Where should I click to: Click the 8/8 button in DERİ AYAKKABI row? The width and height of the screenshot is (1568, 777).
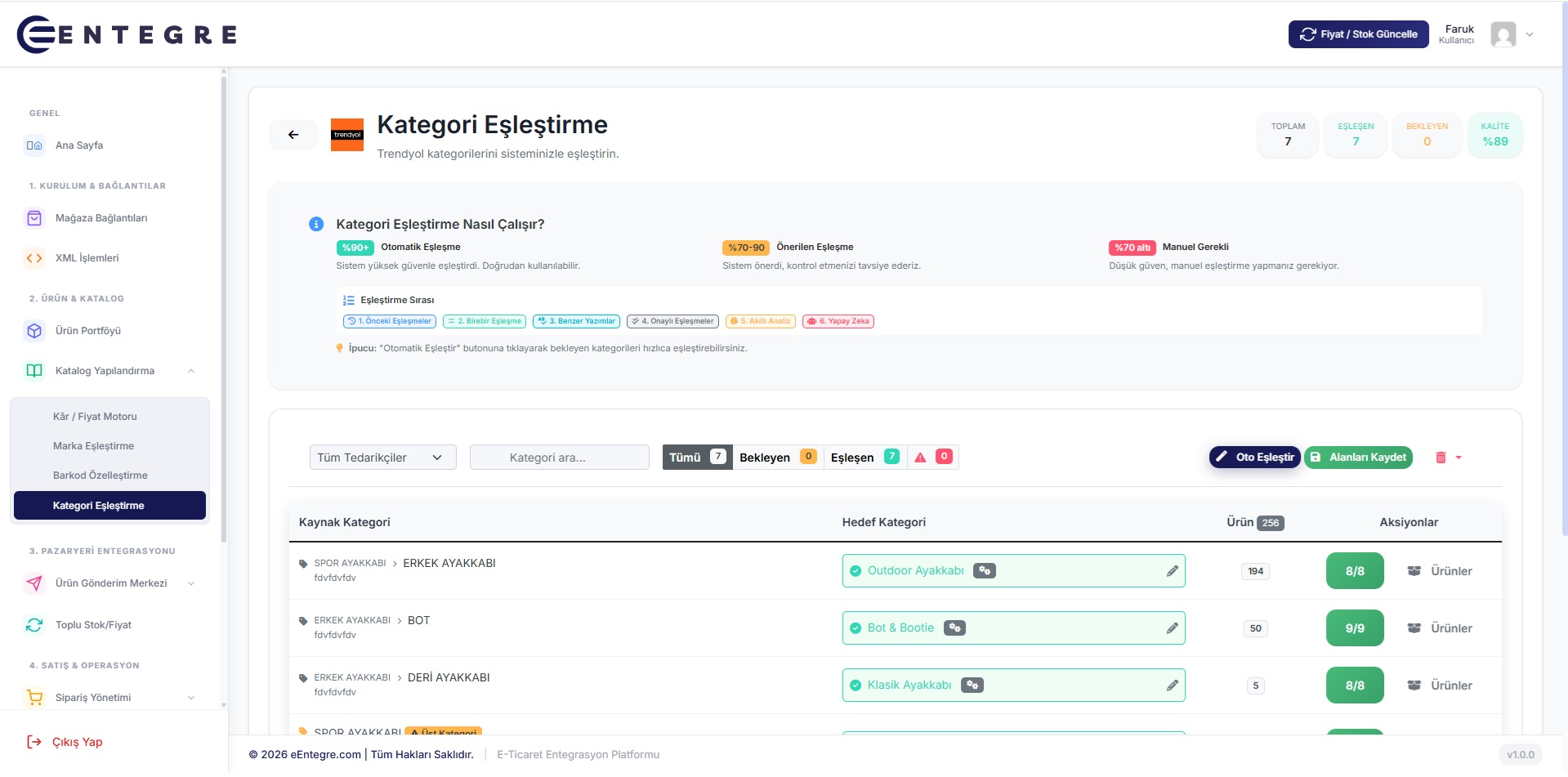pos(1355,685)
